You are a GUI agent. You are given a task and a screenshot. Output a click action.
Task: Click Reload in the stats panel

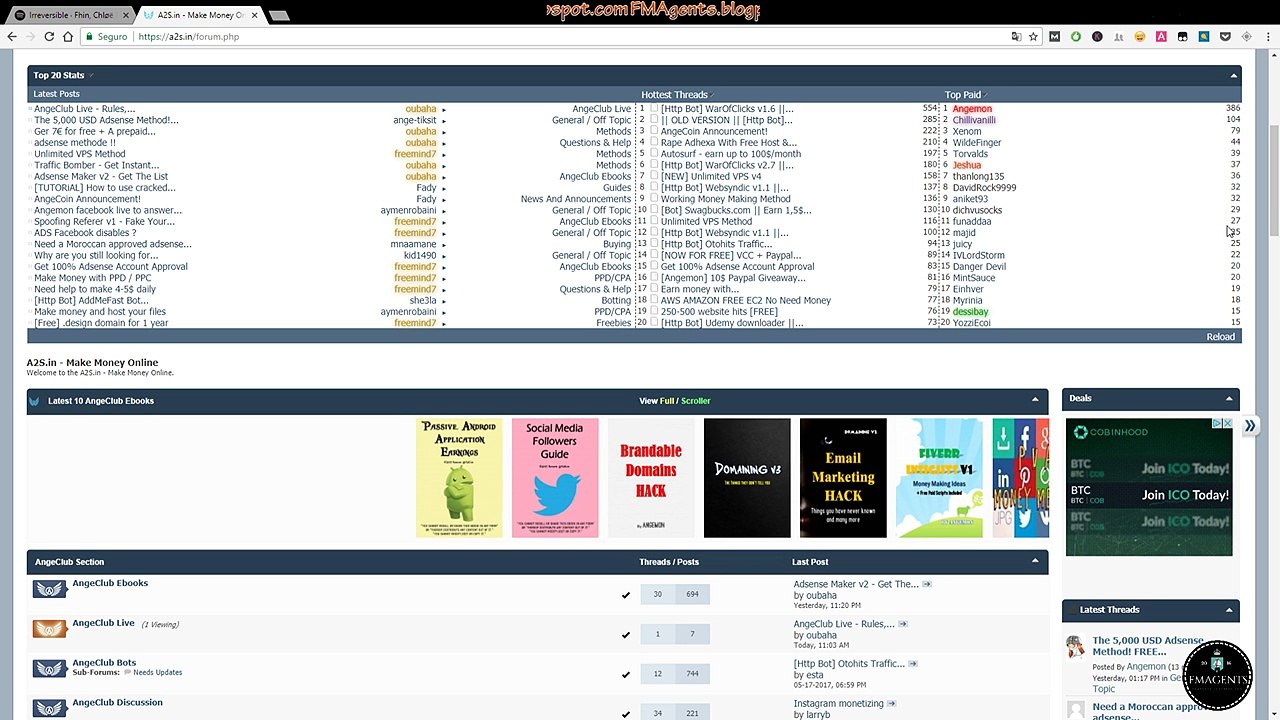point(1220,337)
